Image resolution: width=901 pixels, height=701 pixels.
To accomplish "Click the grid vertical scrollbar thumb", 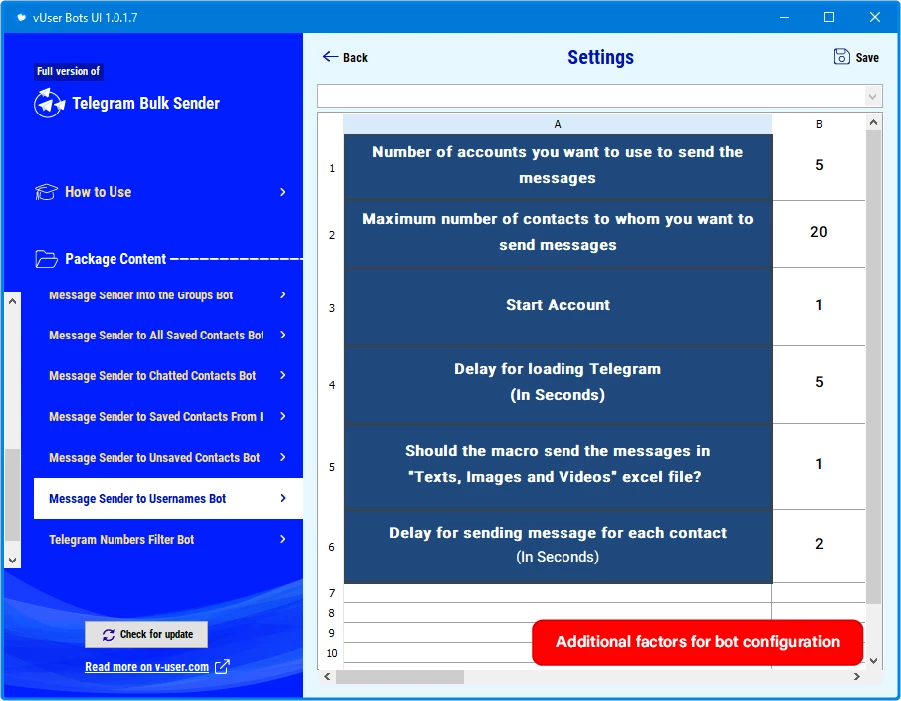I will click(873, 367).
